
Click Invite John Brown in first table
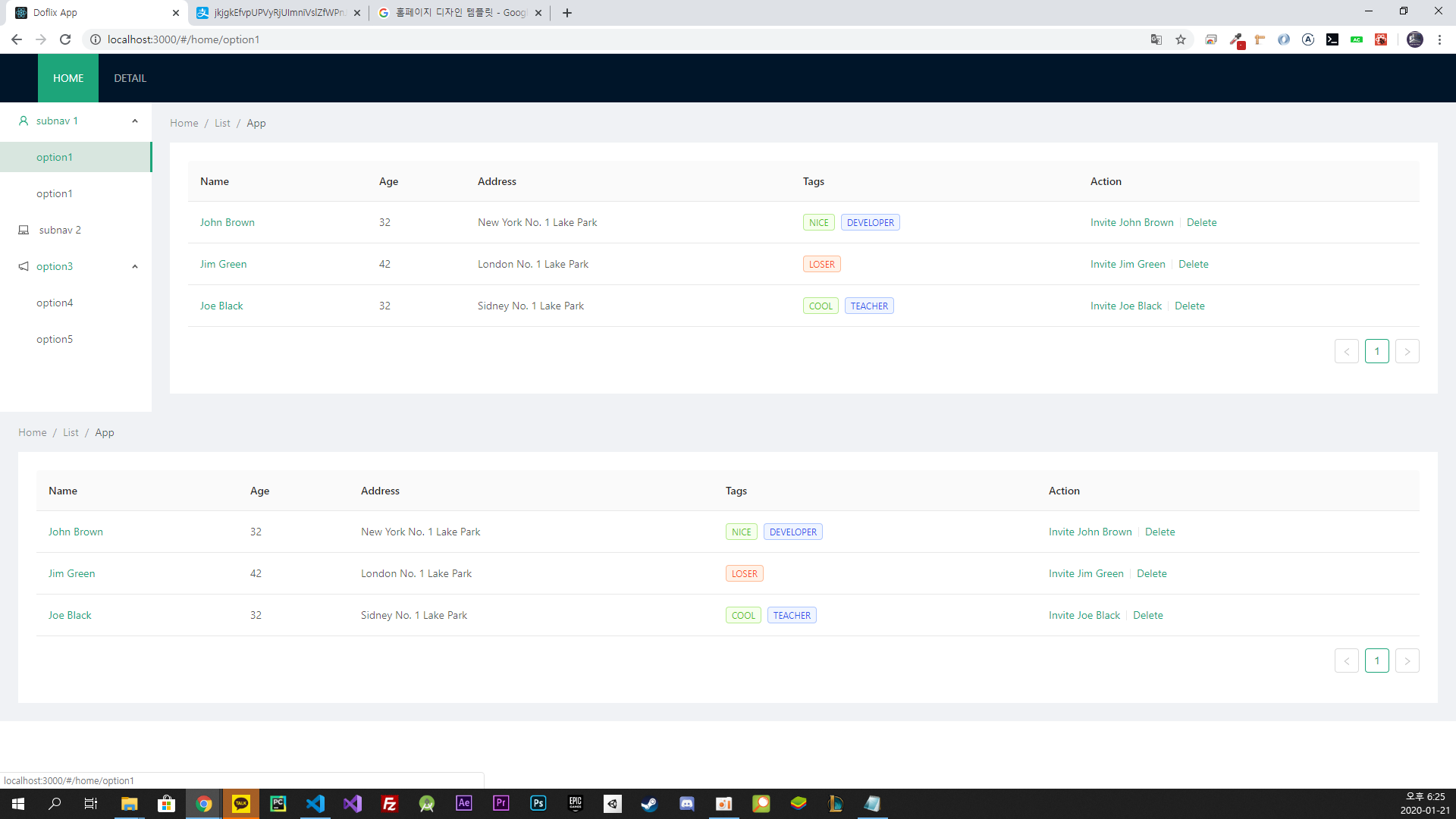1131,222
